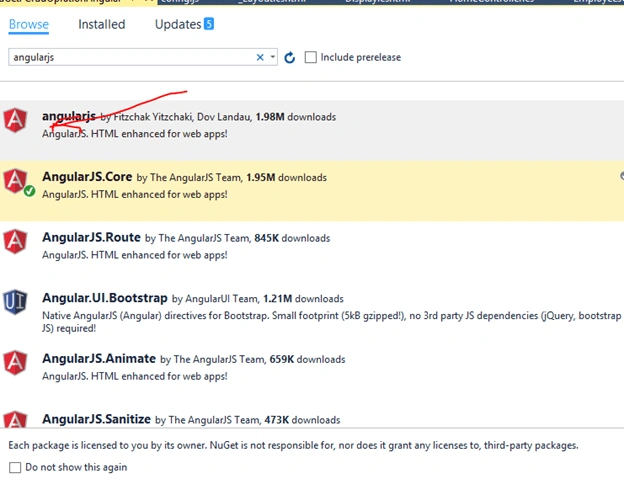Screen dimensions: 624x479
Task: Select the AngularJS.Route package title
Action: (92, 238)
